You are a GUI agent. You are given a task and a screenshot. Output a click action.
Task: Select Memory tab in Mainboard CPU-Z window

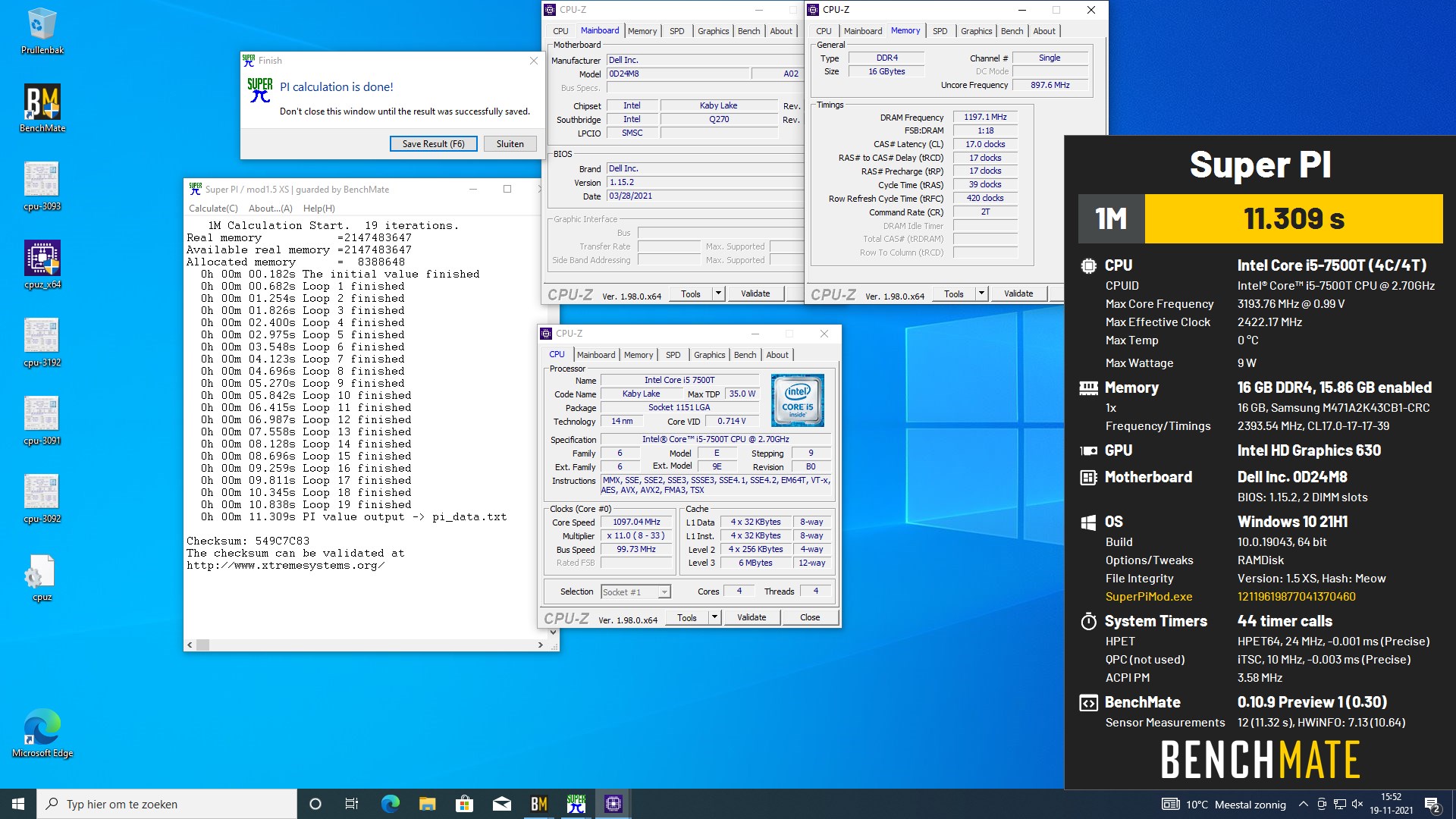pos(642,31)
